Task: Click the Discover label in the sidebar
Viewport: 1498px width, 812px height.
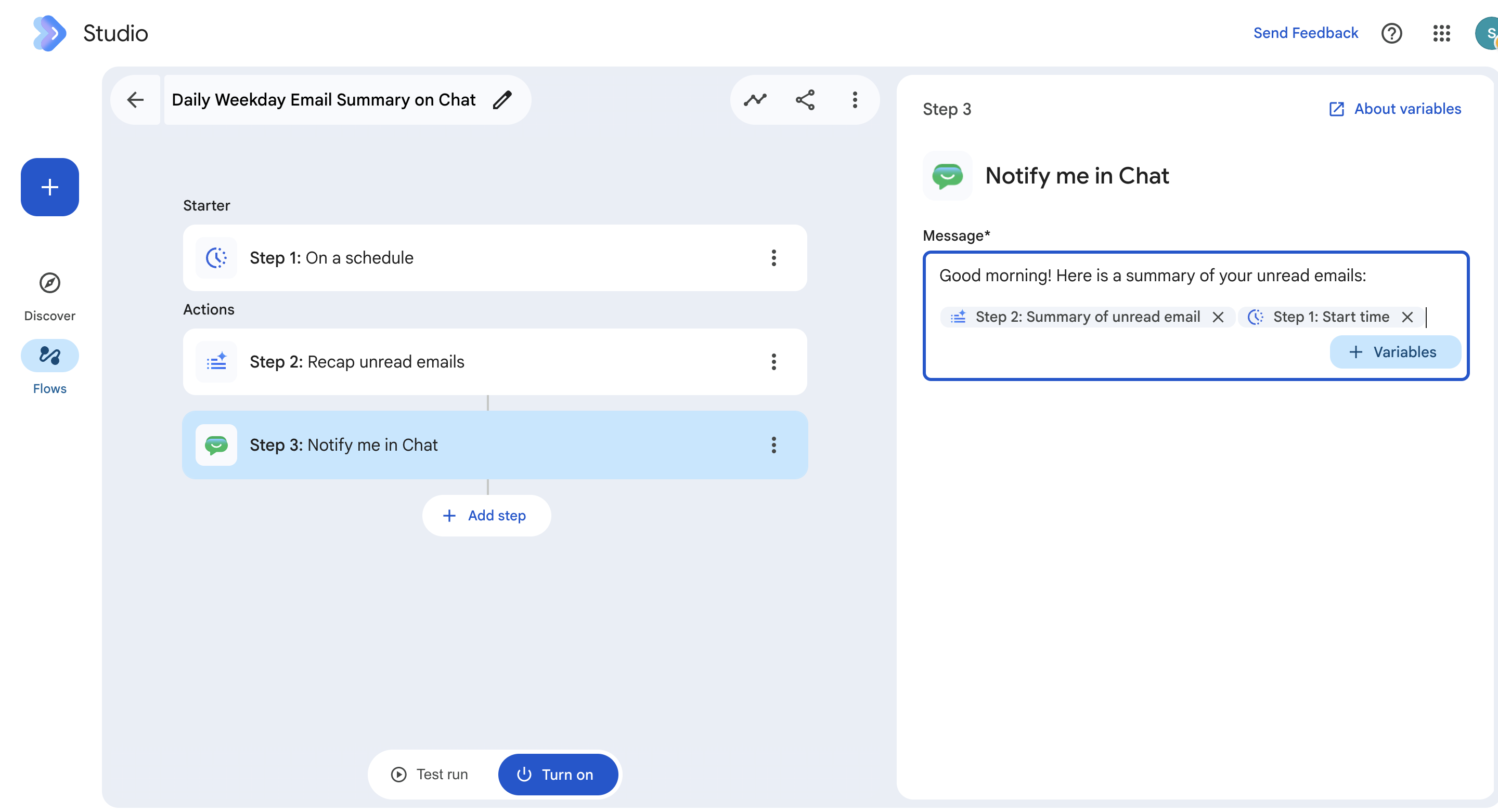Action: 50,316
